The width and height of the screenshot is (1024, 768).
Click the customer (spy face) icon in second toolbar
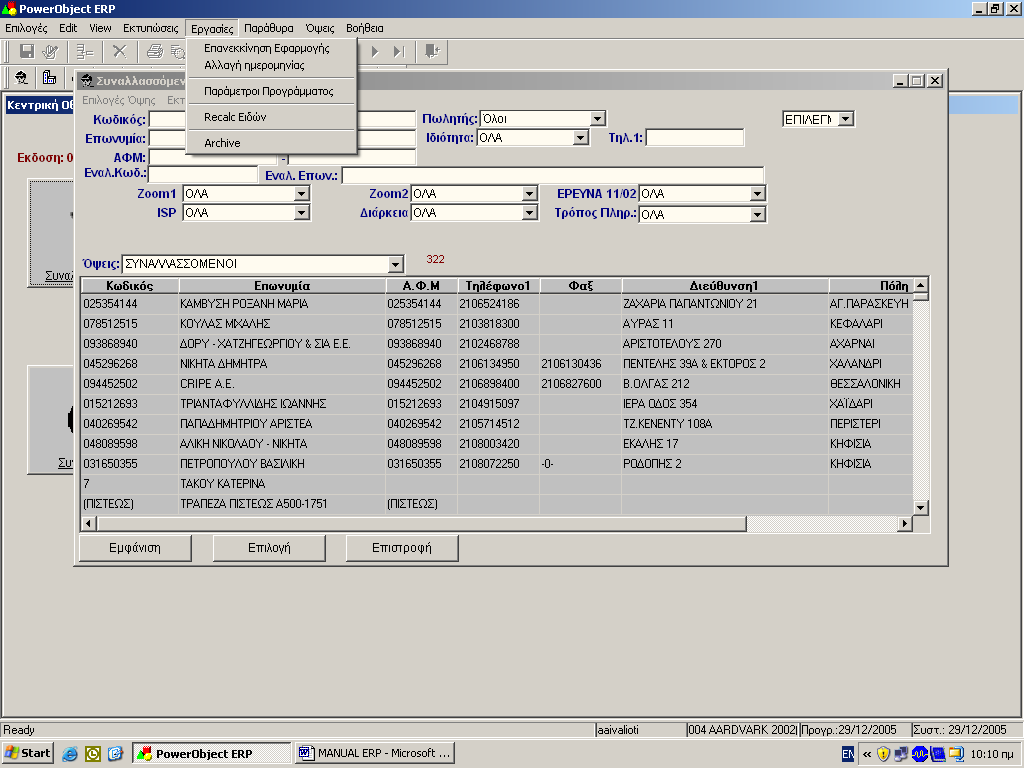(x=20, y=78)
